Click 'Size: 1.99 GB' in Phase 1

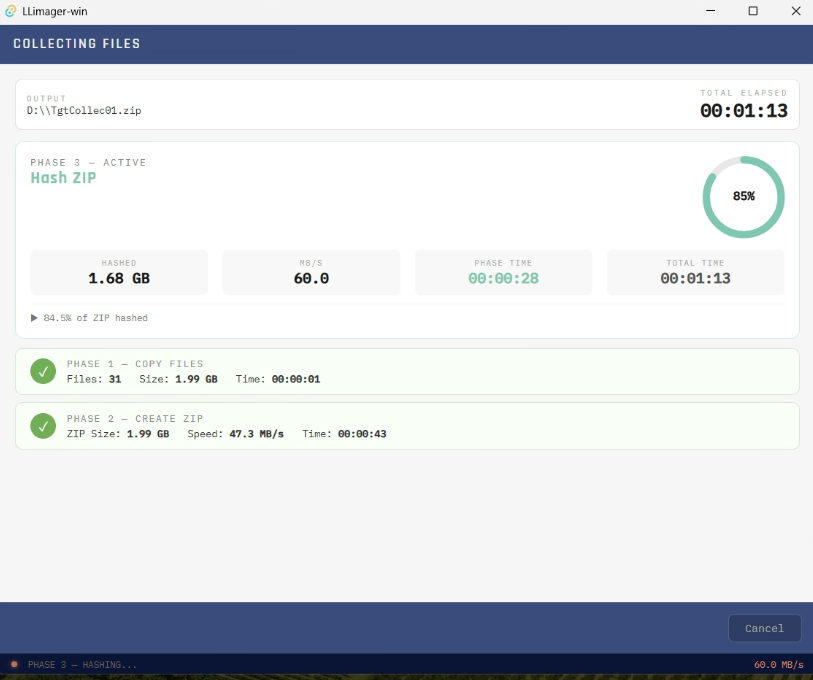point(178,379)
